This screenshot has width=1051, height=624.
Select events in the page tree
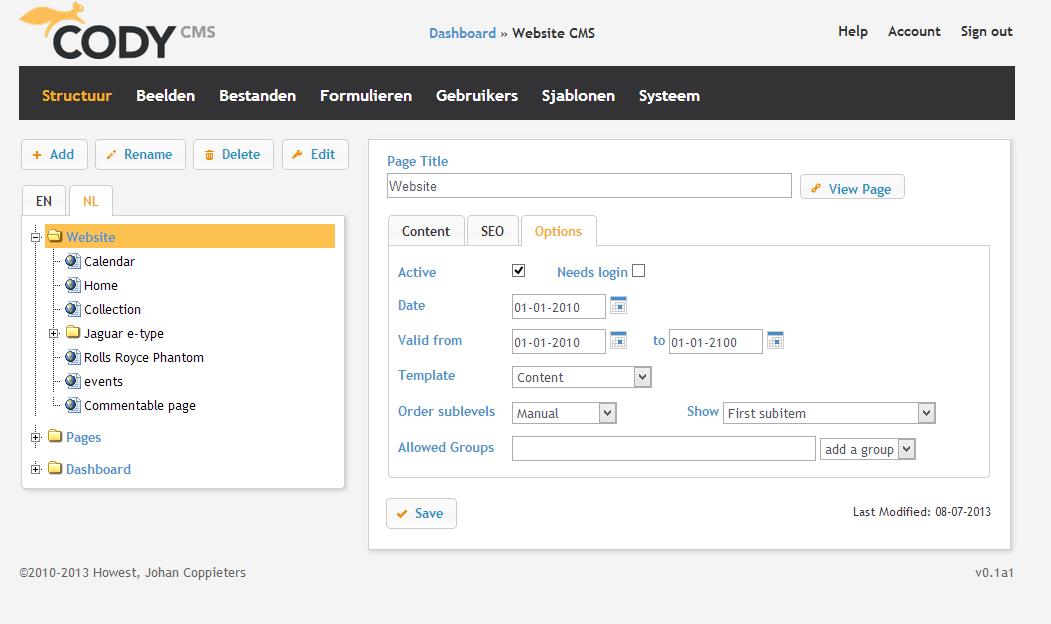(x=103, y=381)
